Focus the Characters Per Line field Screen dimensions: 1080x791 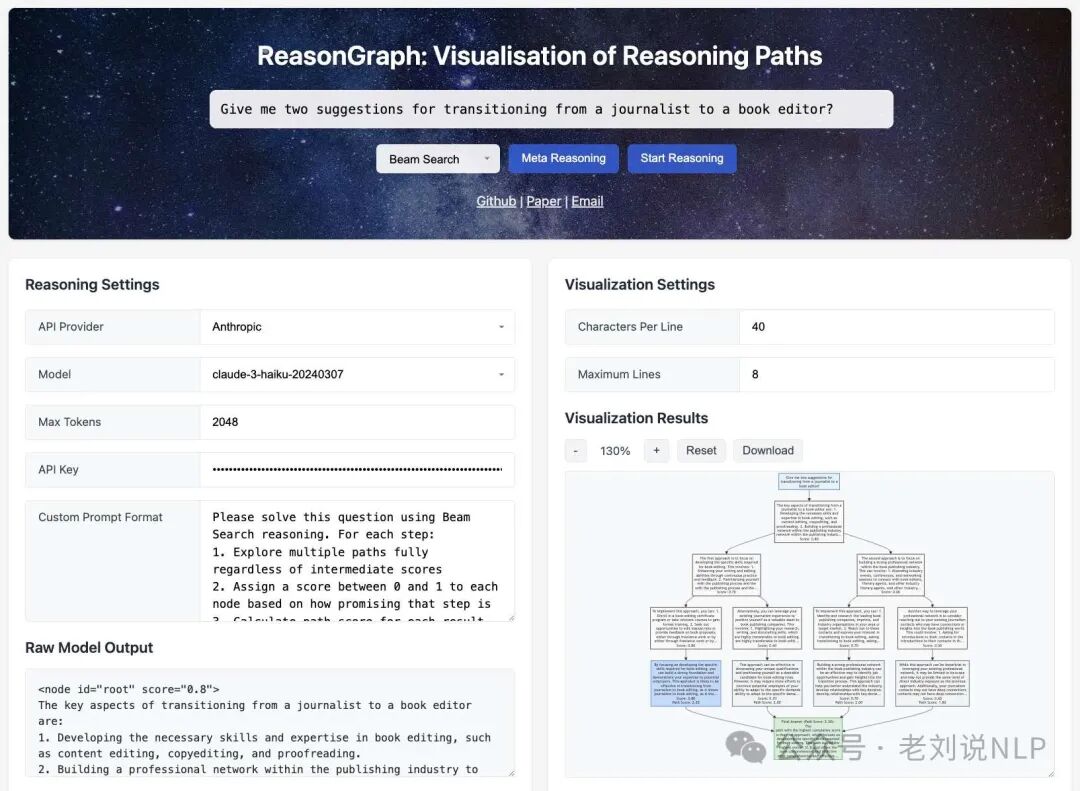point(896,327)
